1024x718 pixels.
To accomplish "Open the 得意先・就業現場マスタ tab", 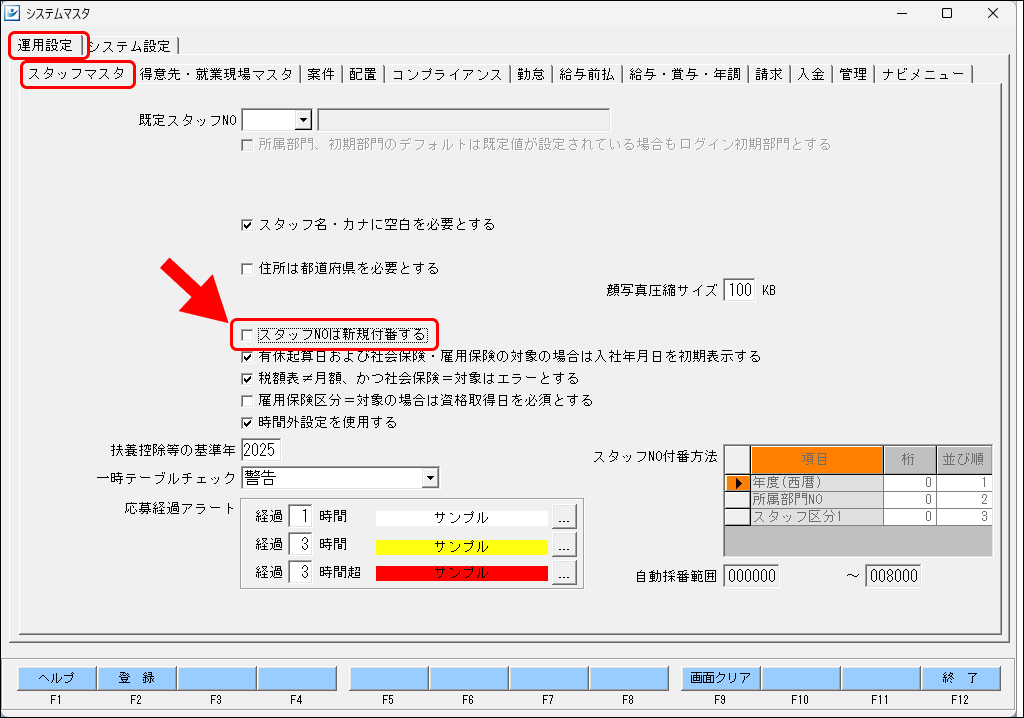I will pyautogui.click(x=216, y=74).
